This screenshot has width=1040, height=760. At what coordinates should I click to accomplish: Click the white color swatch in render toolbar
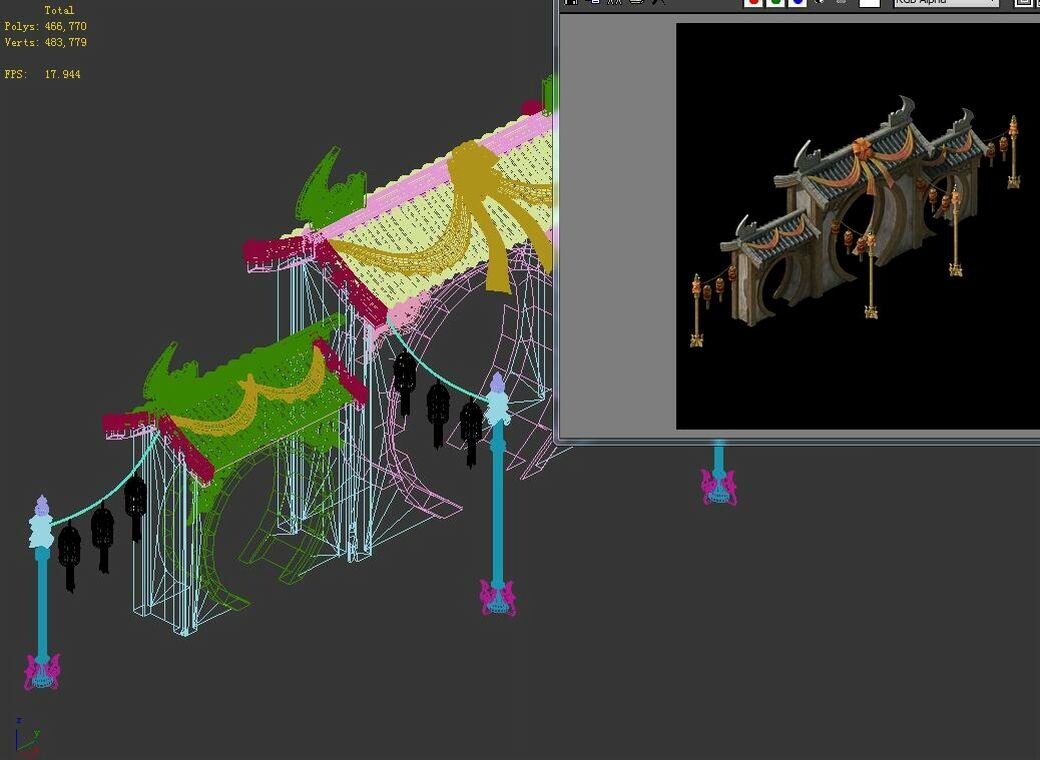click(x=869, y=3)
